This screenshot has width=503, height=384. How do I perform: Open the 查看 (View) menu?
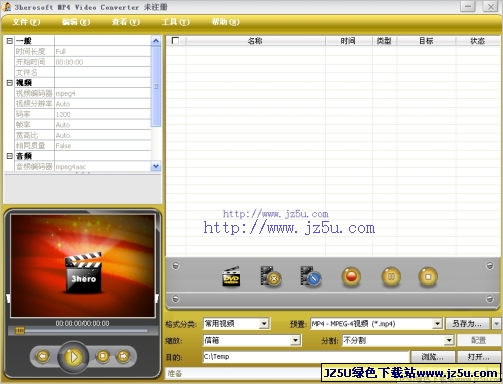[x=126, y=22]
